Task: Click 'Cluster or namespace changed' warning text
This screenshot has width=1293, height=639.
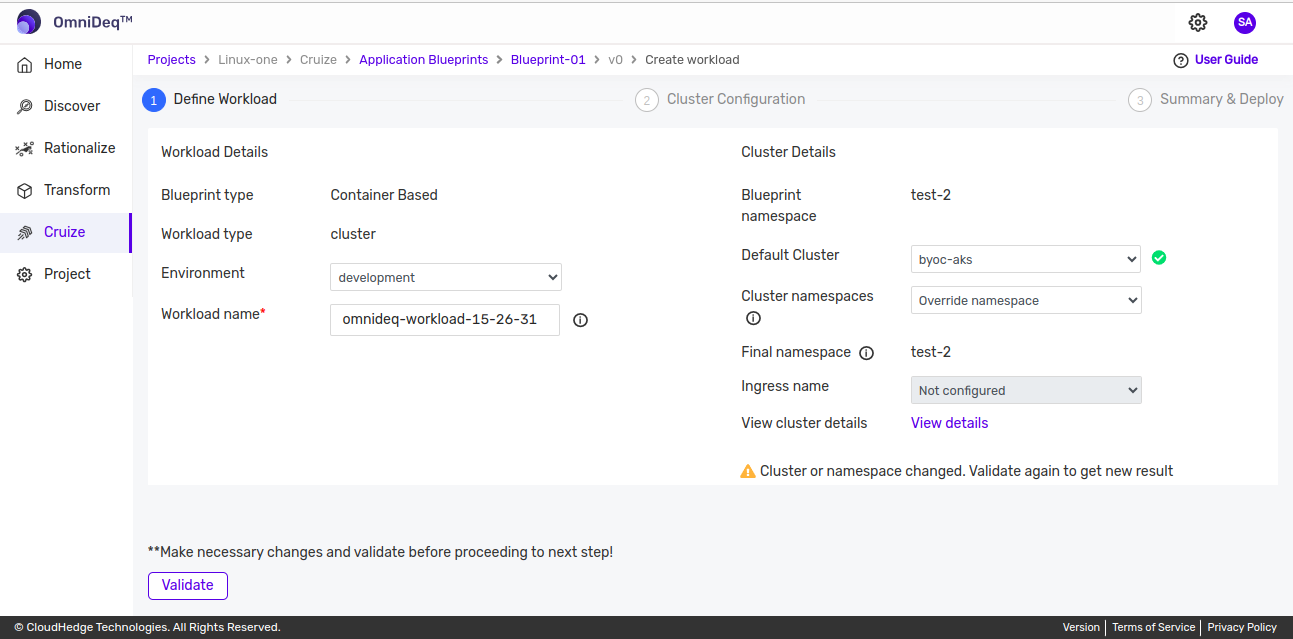Action: [x=966, y=471]
